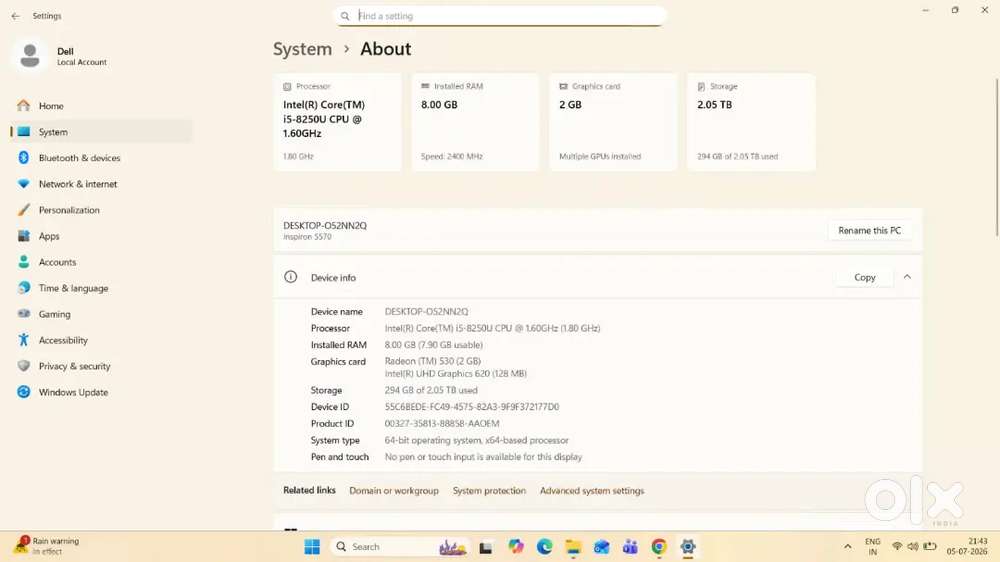
Task: Open the Apps settings page
Action: tap(102, 236)
